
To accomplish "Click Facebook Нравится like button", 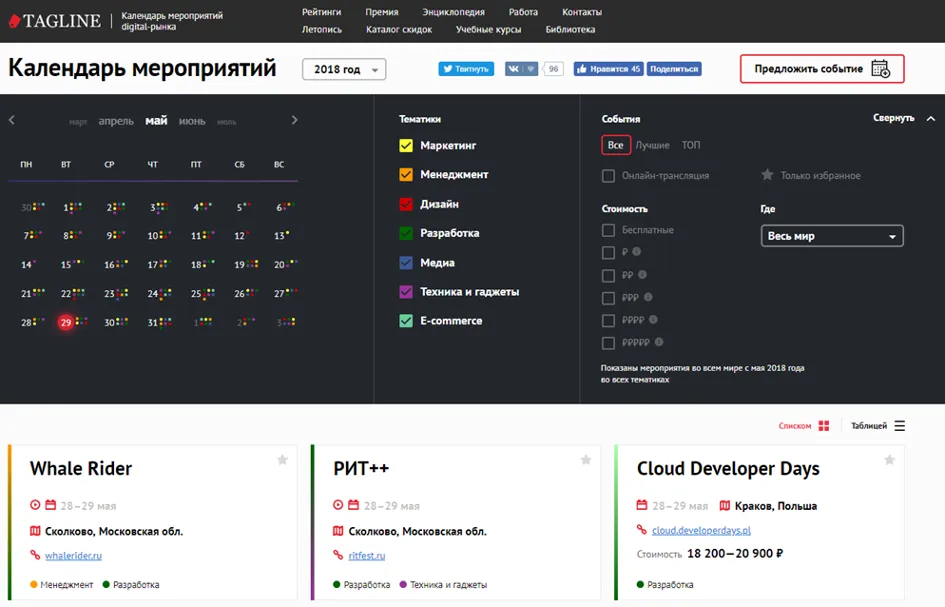I will click(608, 69).
